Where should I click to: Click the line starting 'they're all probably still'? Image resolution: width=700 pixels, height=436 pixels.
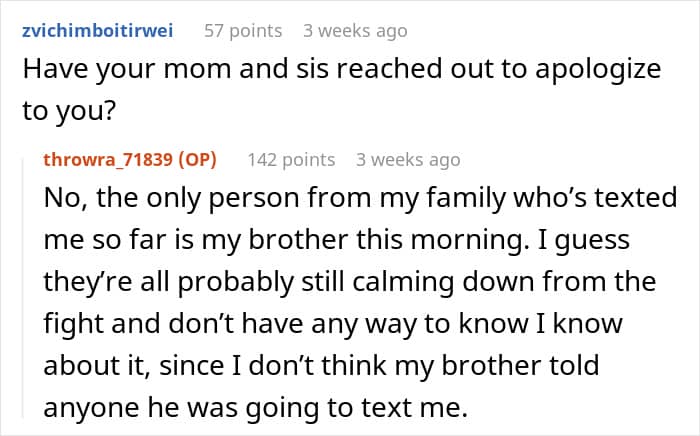350,282
